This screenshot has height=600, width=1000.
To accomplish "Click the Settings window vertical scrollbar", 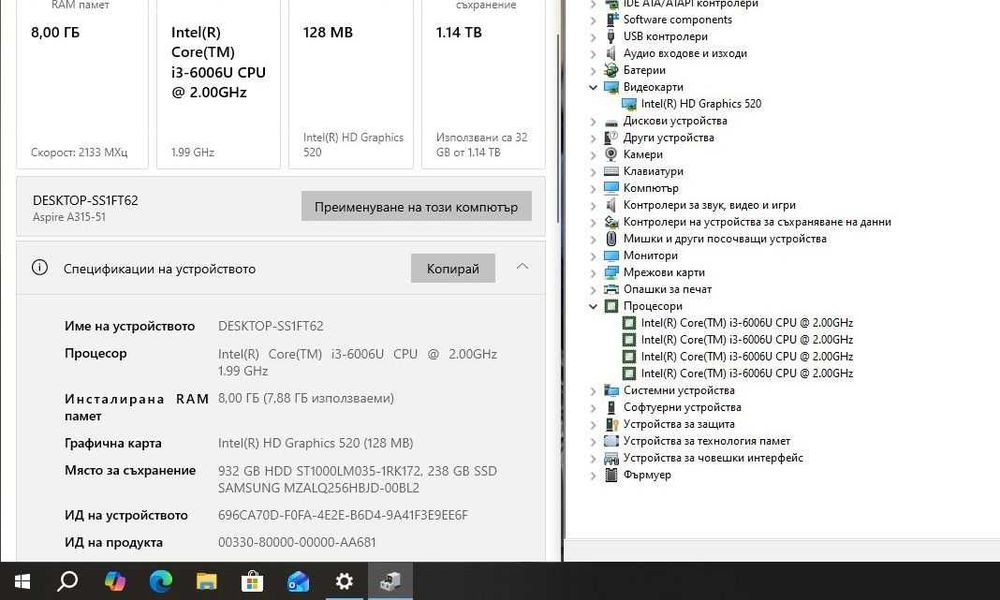I will pyautogui.click(x=557, y=128).
